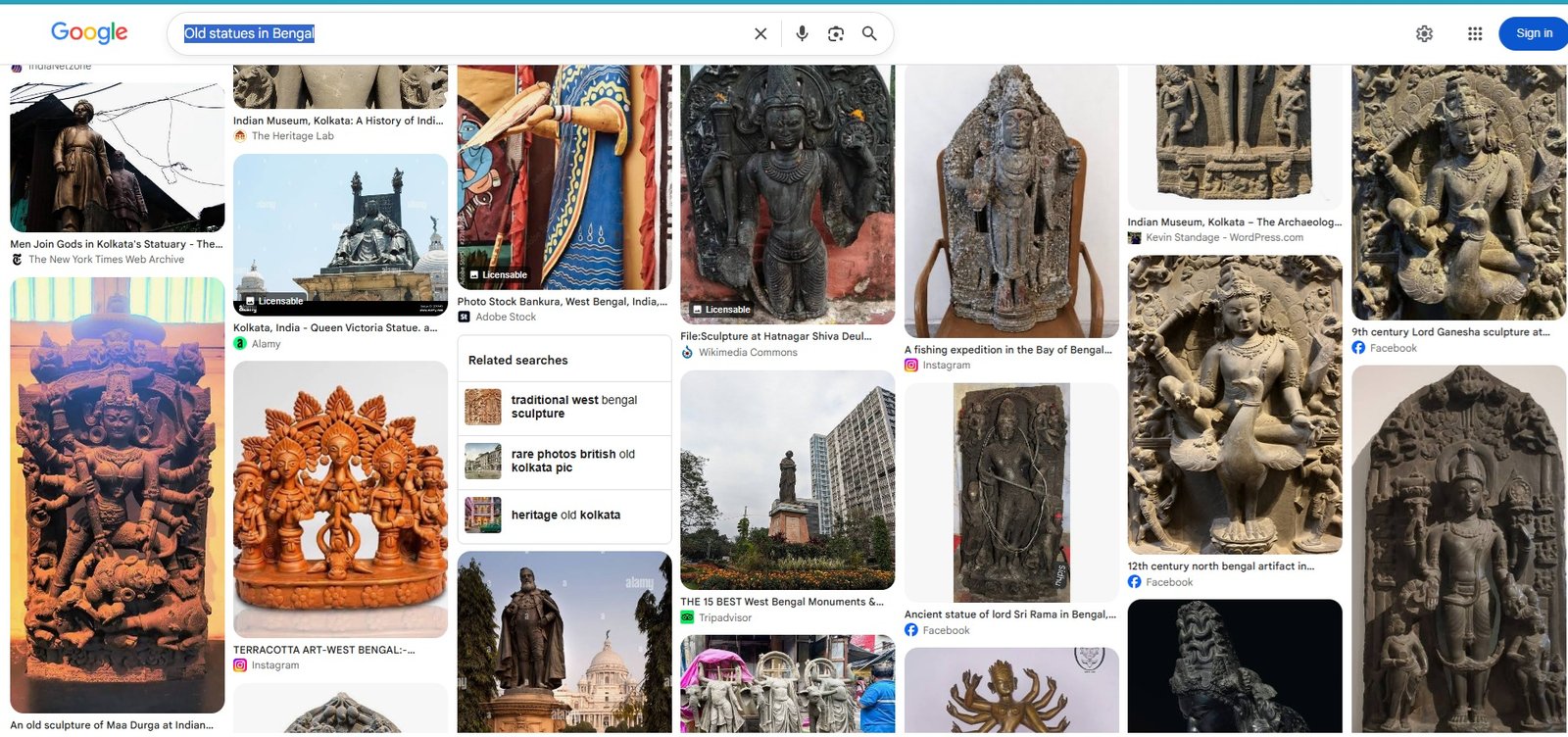Select "traditional west bengal sculpture" related search
This screenshot has height=737, width=1568.
564,408
